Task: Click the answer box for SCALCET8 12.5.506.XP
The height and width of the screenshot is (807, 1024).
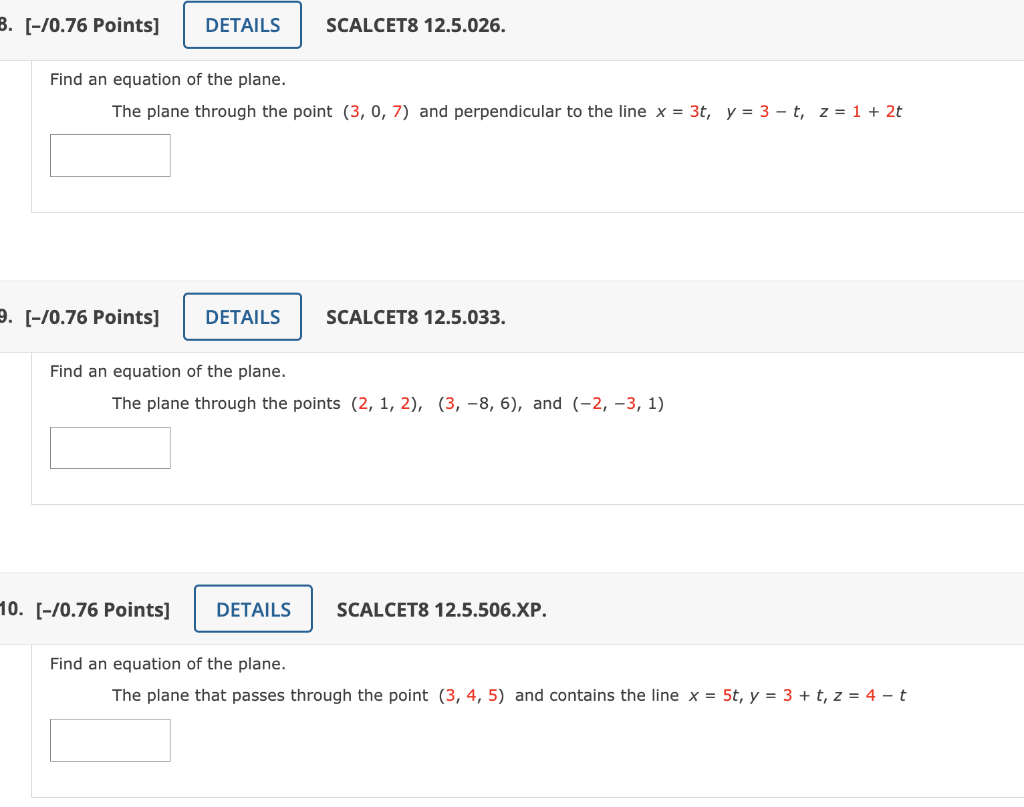Action: 110,740
